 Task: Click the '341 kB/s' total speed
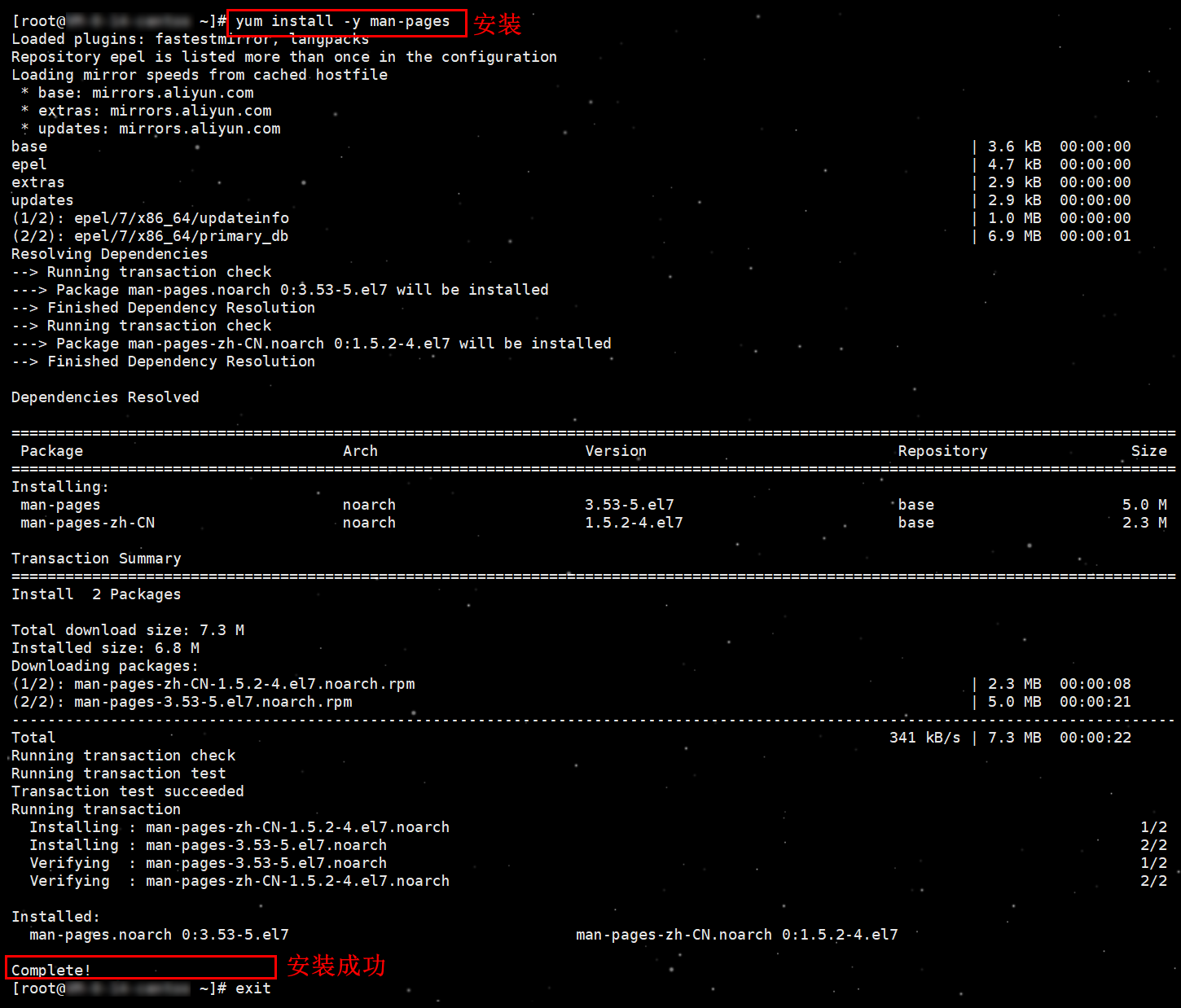click(925, 738)
